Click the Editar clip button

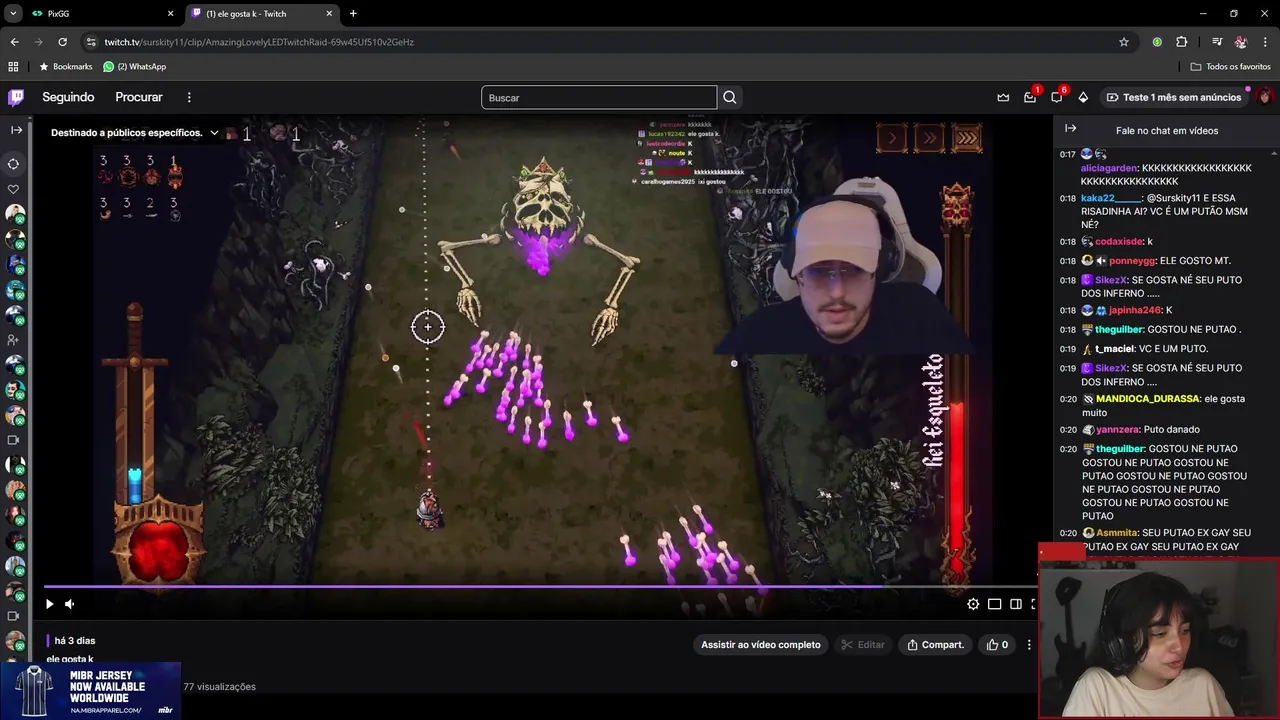[x=863, y=645]
